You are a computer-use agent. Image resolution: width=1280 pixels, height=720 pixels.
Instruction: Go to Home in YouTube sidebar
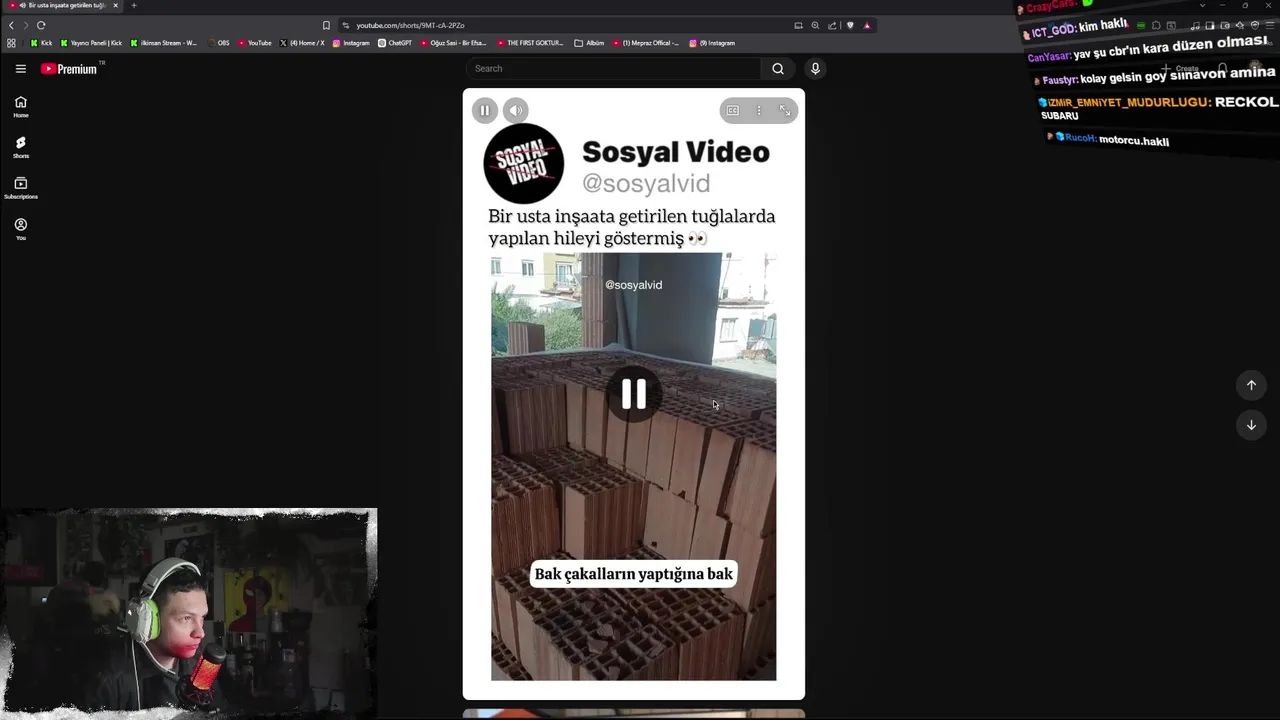[x=20, y=106]
